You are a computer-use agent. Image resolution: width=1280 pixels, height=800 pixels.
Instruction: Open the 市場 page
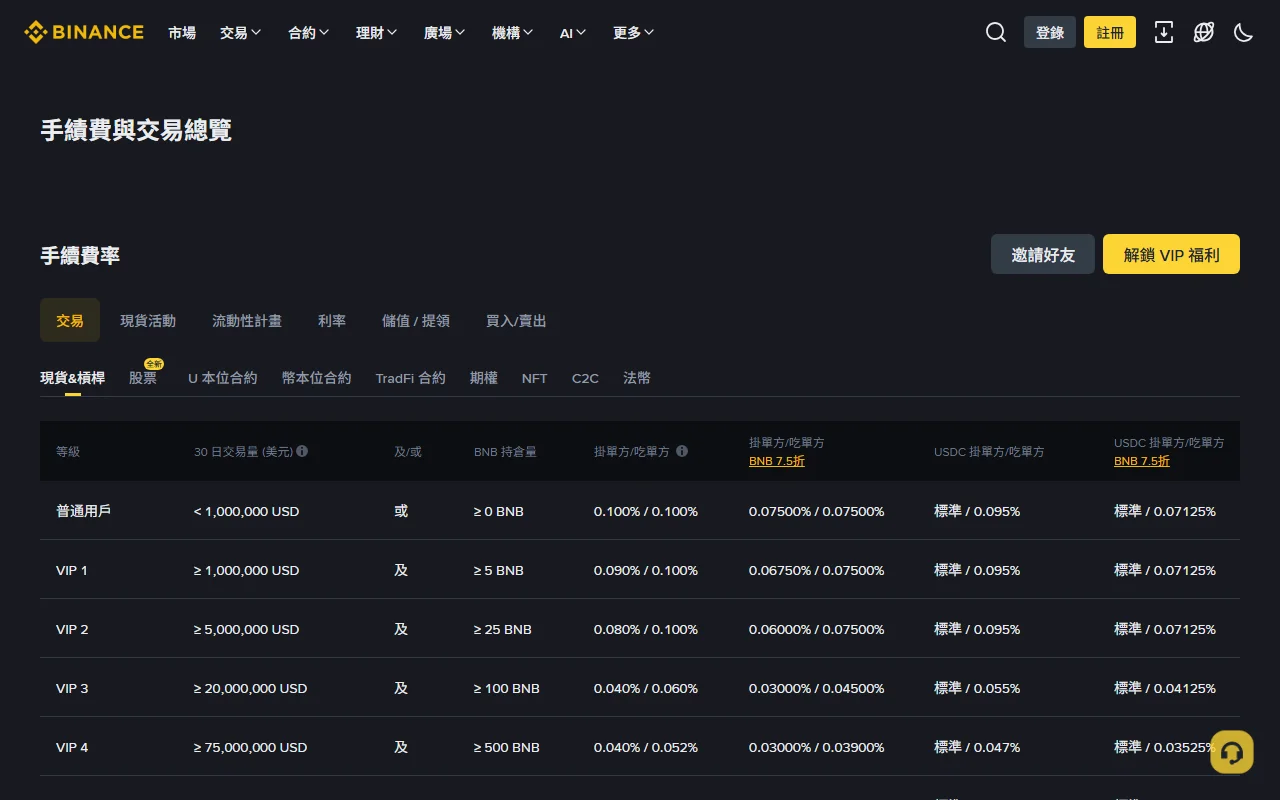[182, 32]
